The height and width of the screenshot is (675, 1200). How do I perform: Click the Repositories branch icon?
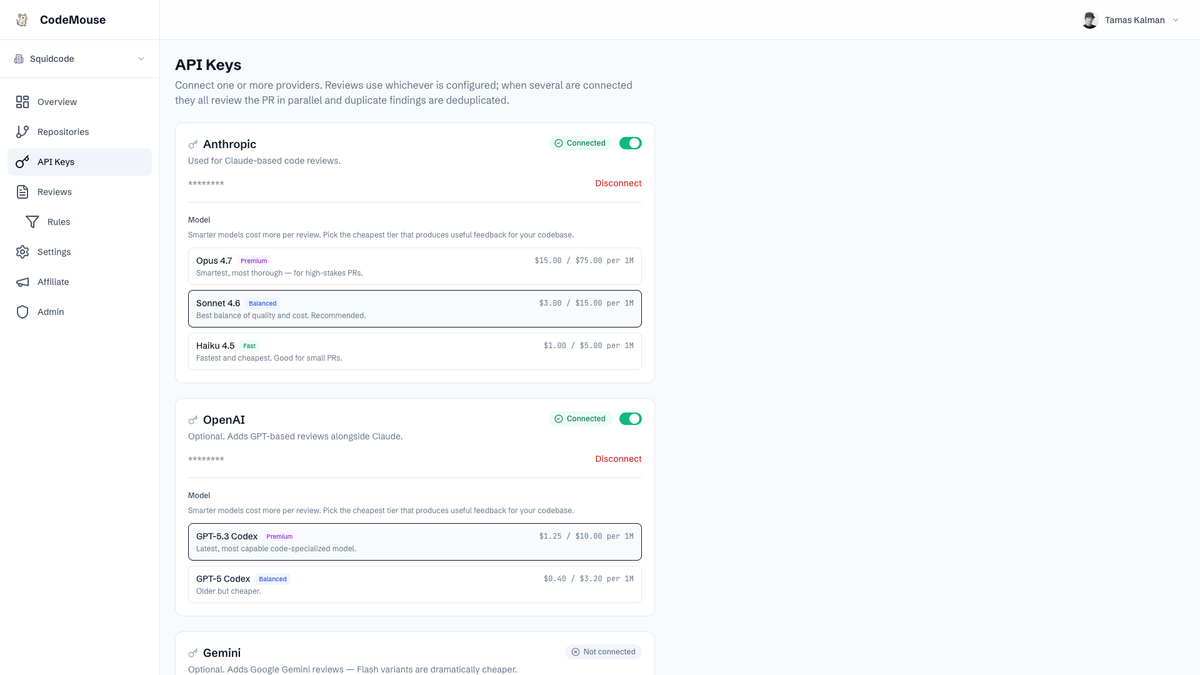coord(22,132)
